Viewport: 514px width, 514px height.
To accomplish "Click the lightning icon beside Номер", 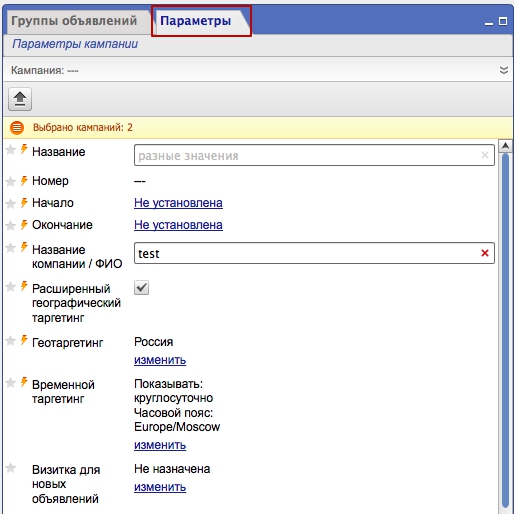I will 24,180.
